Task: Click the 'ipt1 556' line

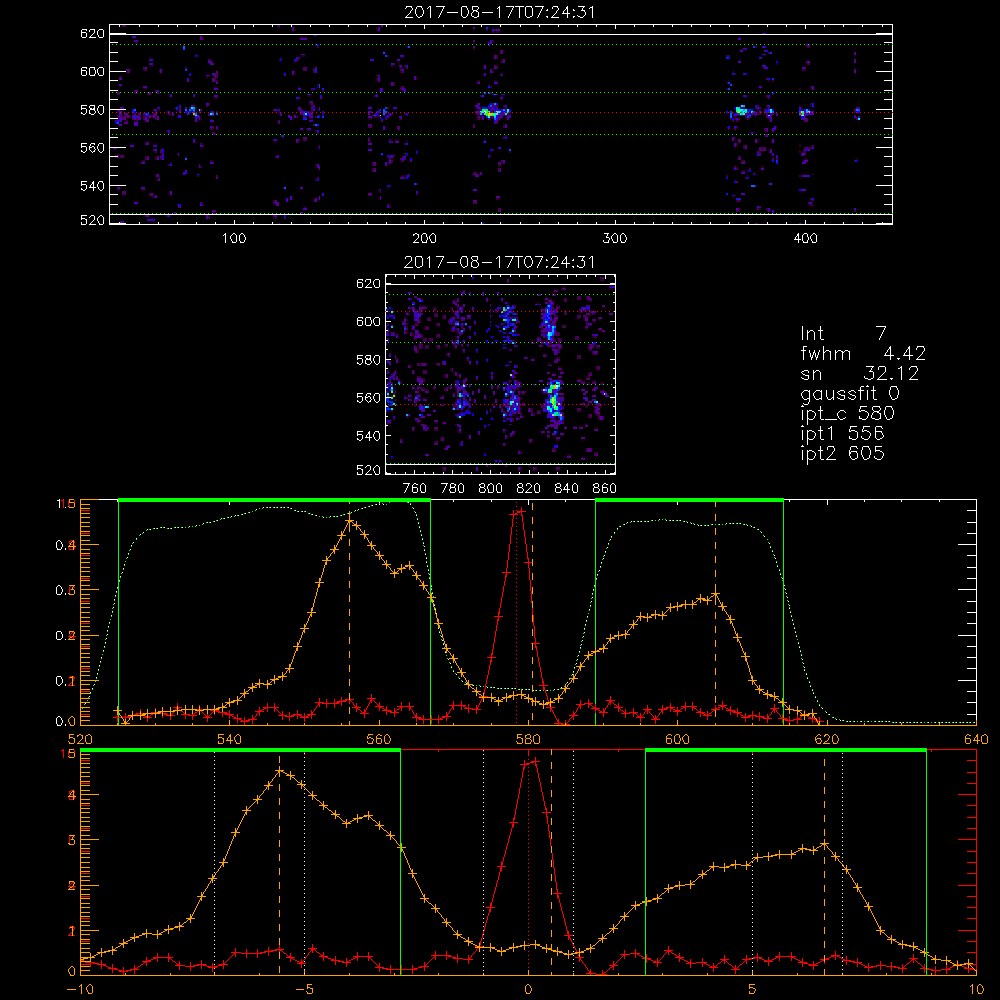Action: coord(842,434)
